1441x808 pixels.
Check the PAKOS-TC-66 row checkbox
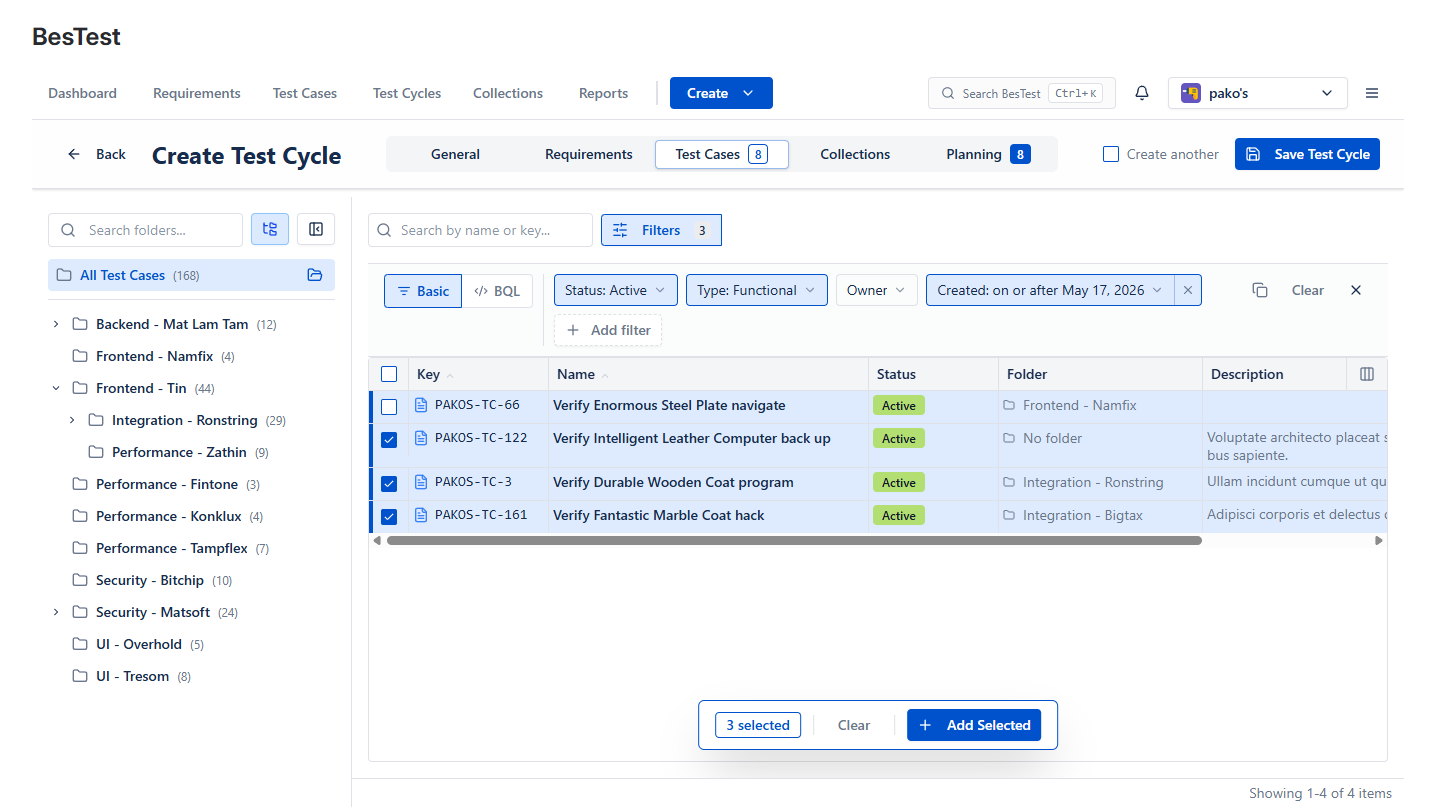coord(389,407)
